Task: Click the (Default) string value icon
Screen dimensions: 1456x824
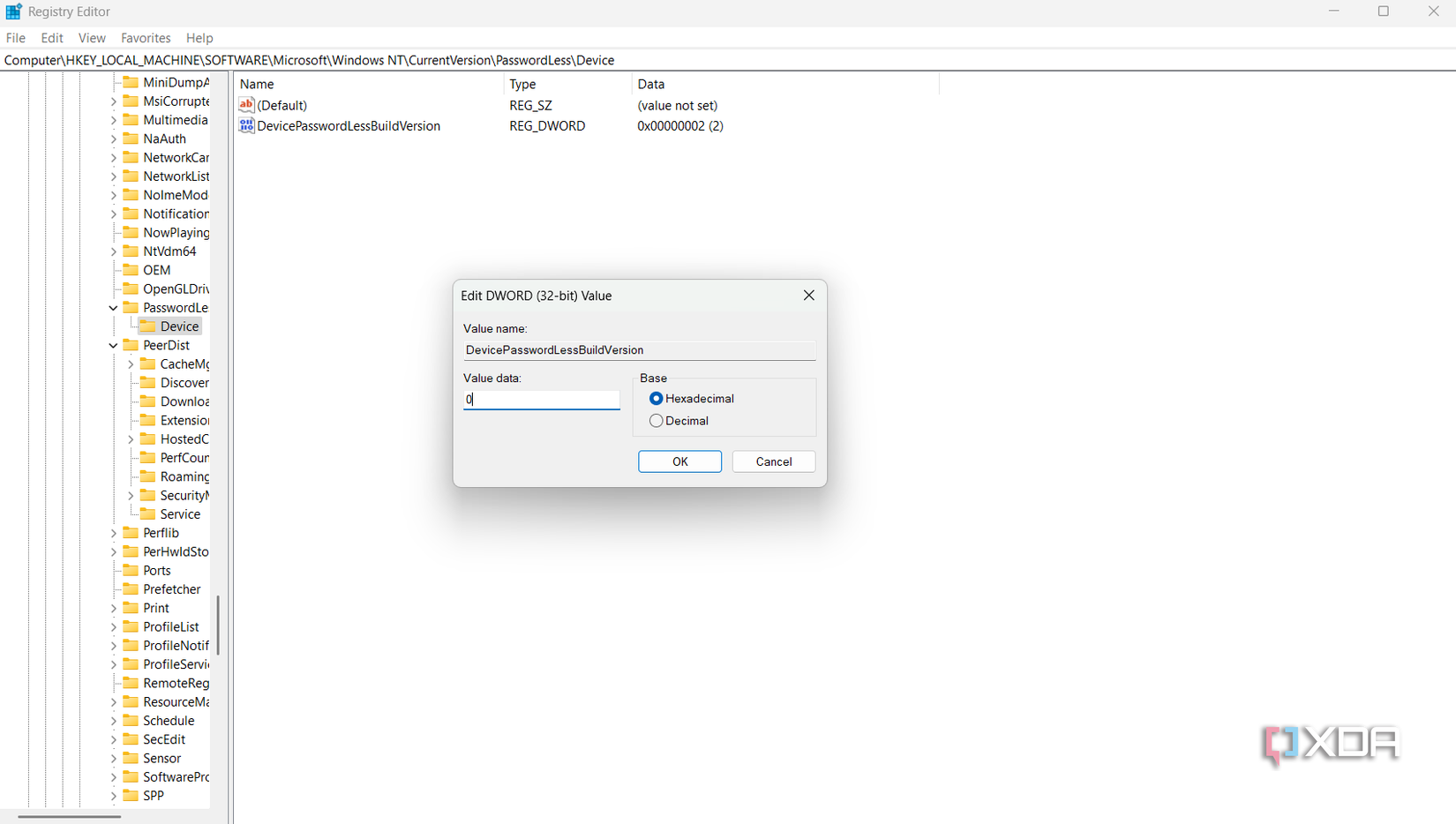Action: [246, 105]
